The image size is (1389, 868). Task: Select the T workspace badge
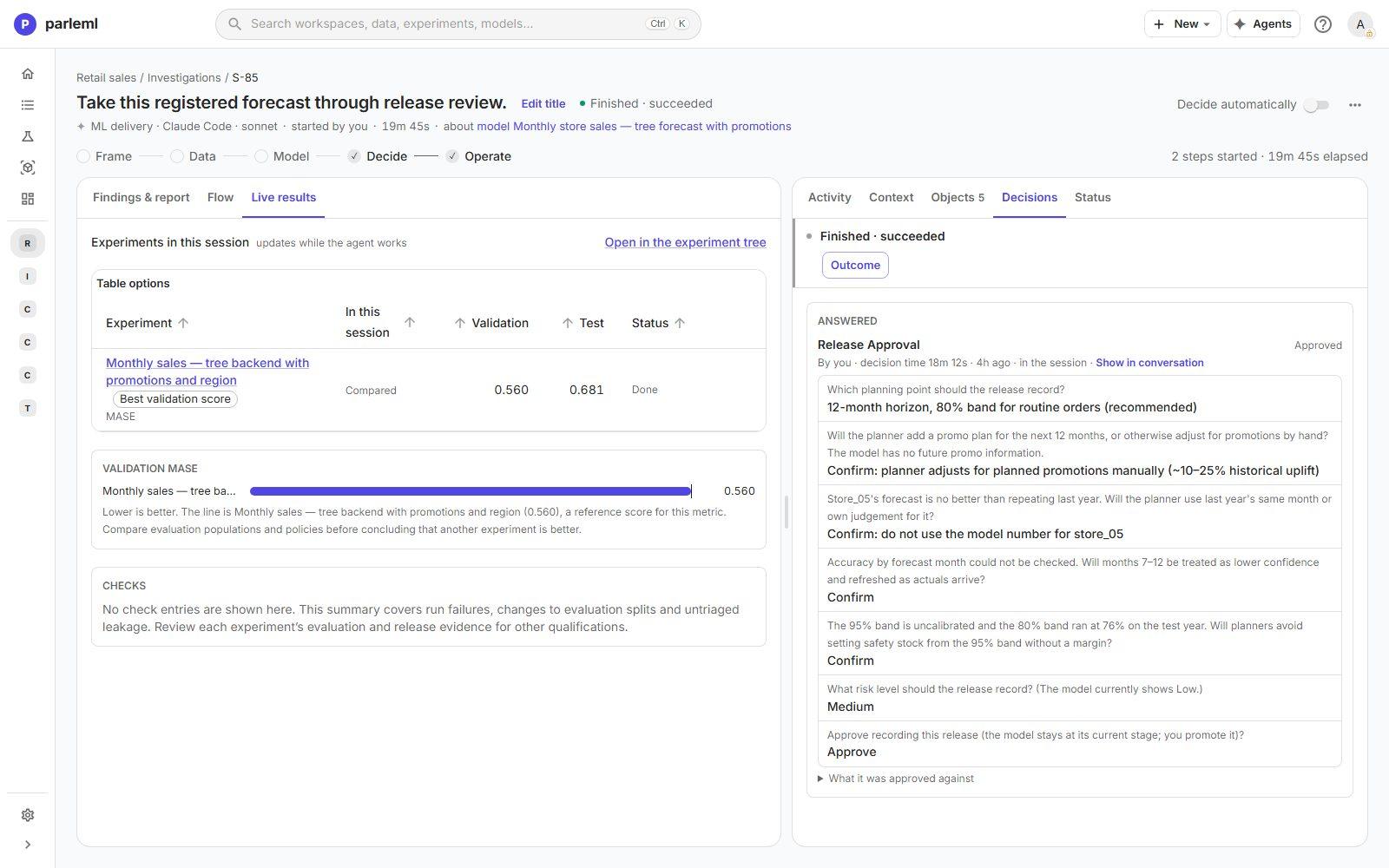[x=28, y=408]
